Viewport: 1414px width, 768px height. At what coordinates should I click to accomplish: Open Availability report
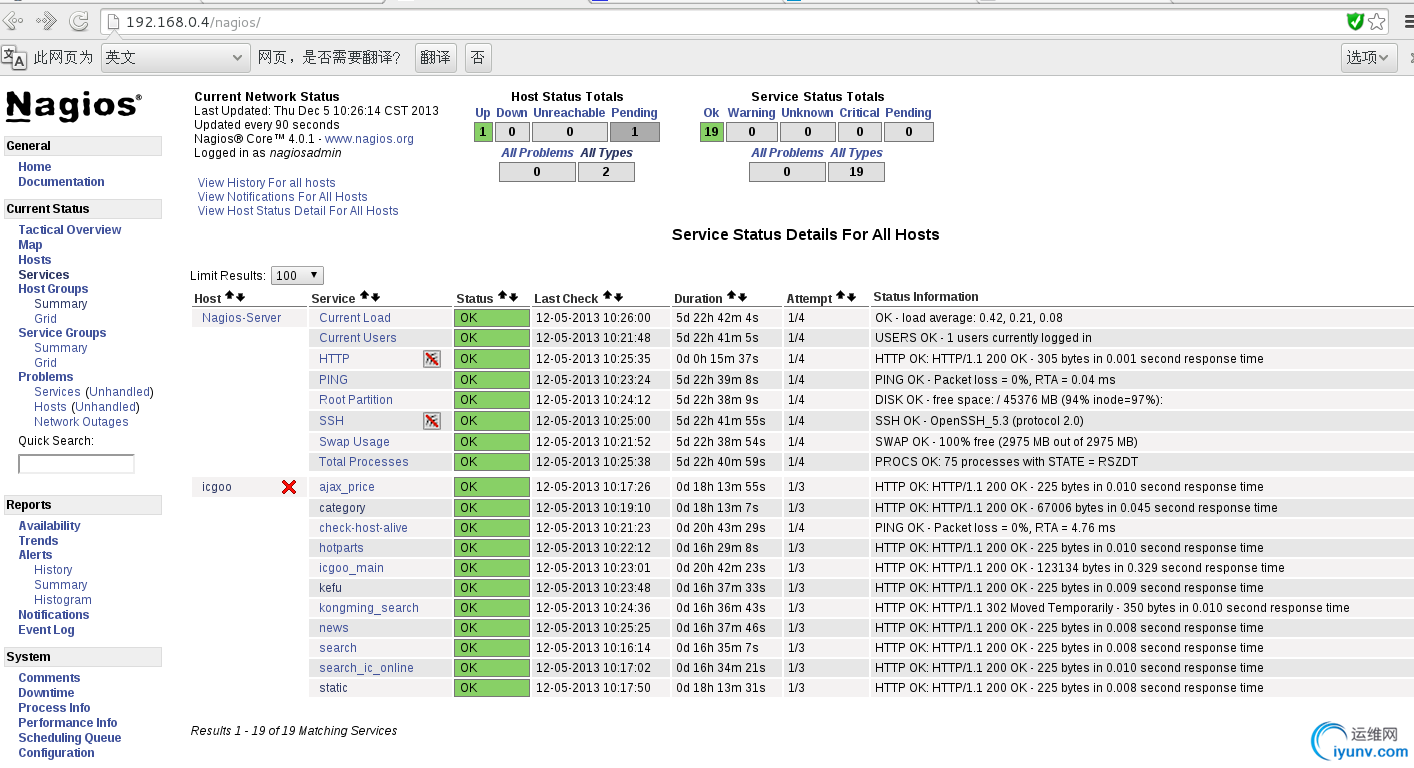[49, 526]
